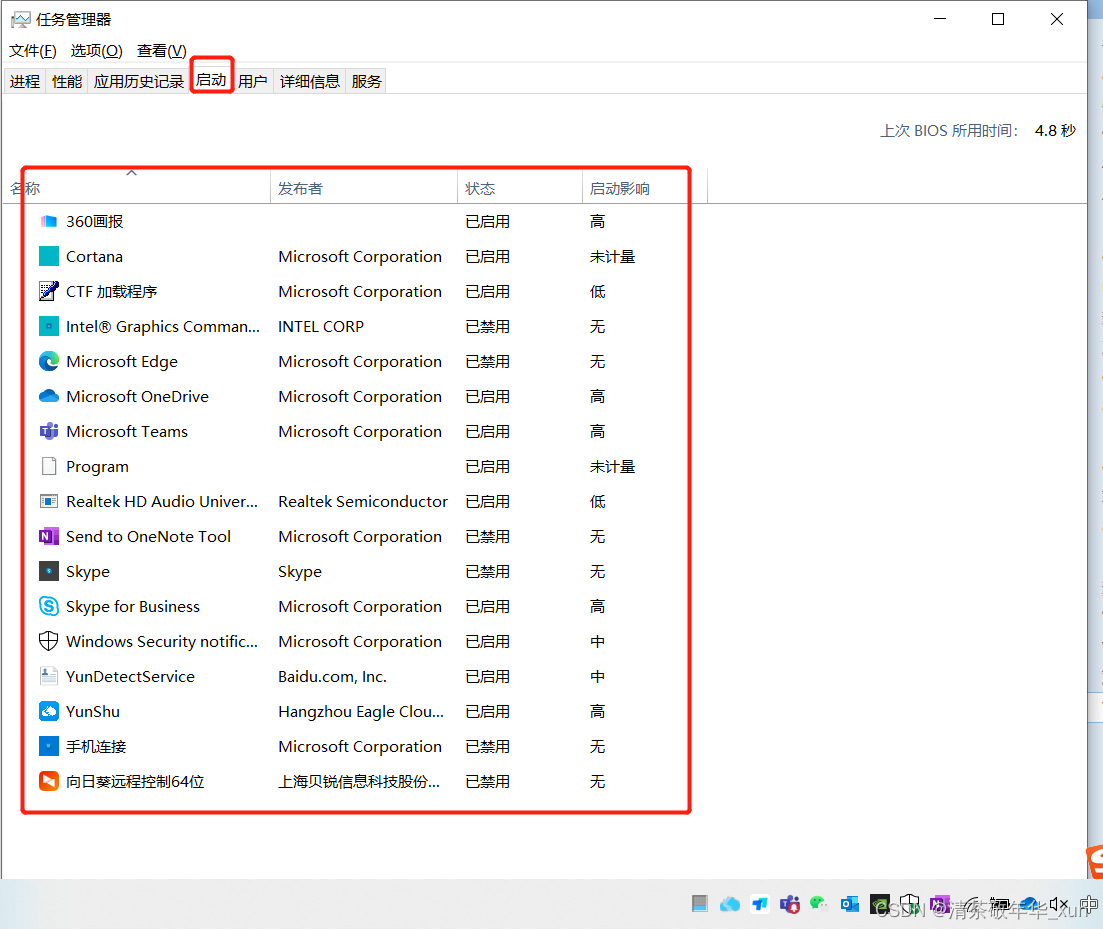The height and width of the screenshot is (929, 1103).
Task: Click 上海贝锐信息科技股份... publisher cell
Action: (359, 781)
